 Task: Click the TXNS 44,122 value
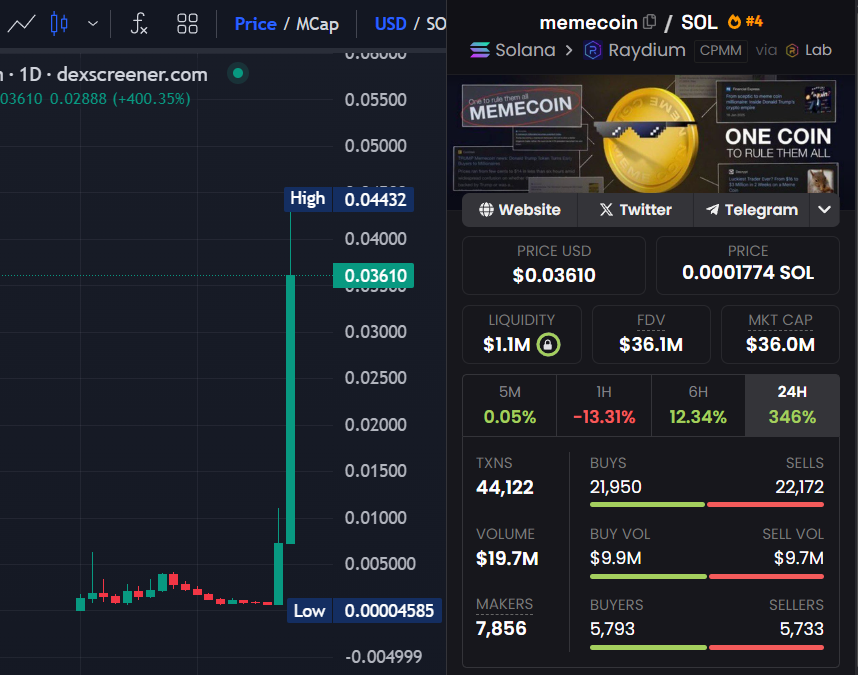505,487
